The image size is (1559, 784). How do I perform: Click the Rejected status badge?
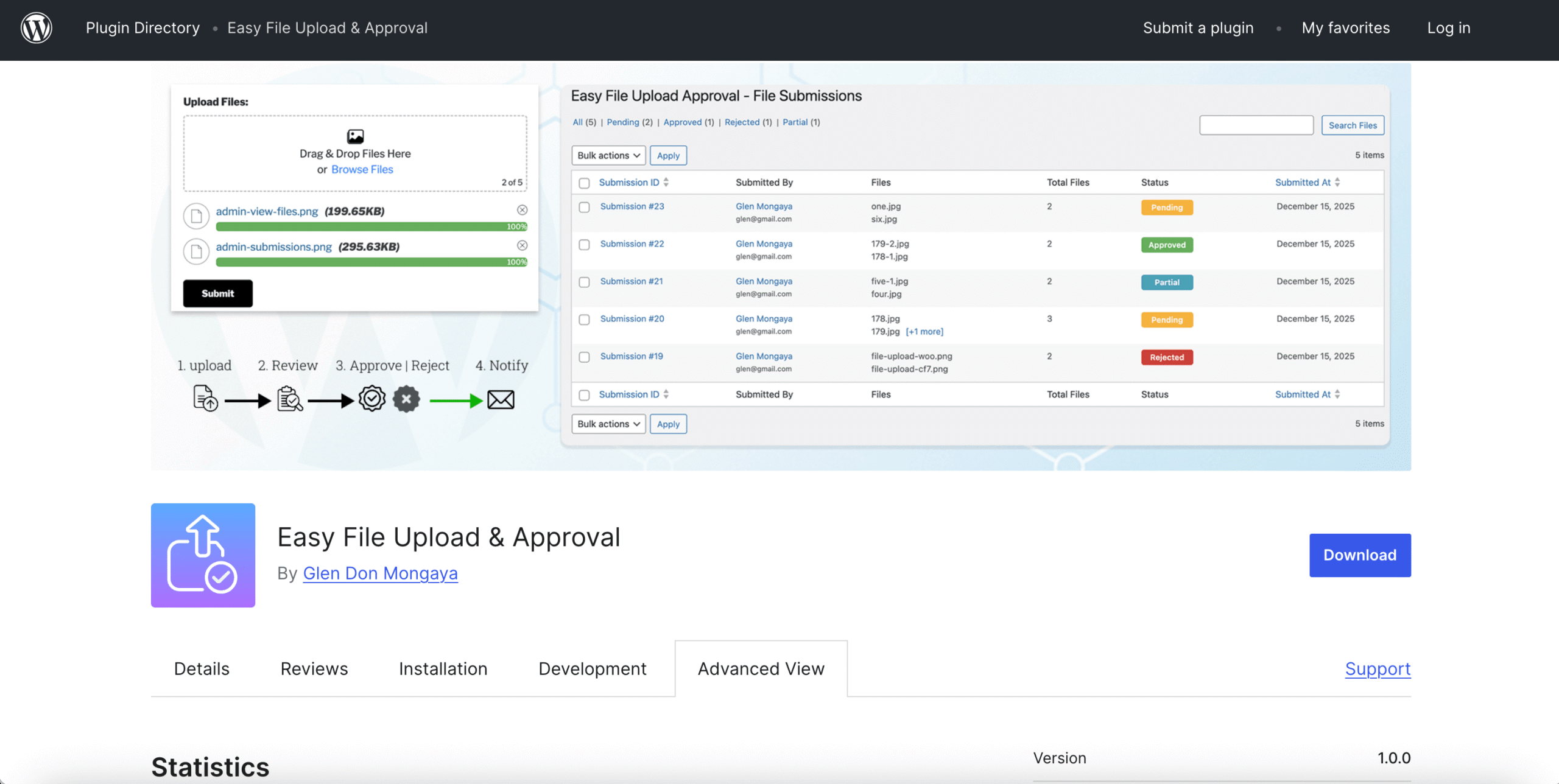click(x=1166, y=357)
